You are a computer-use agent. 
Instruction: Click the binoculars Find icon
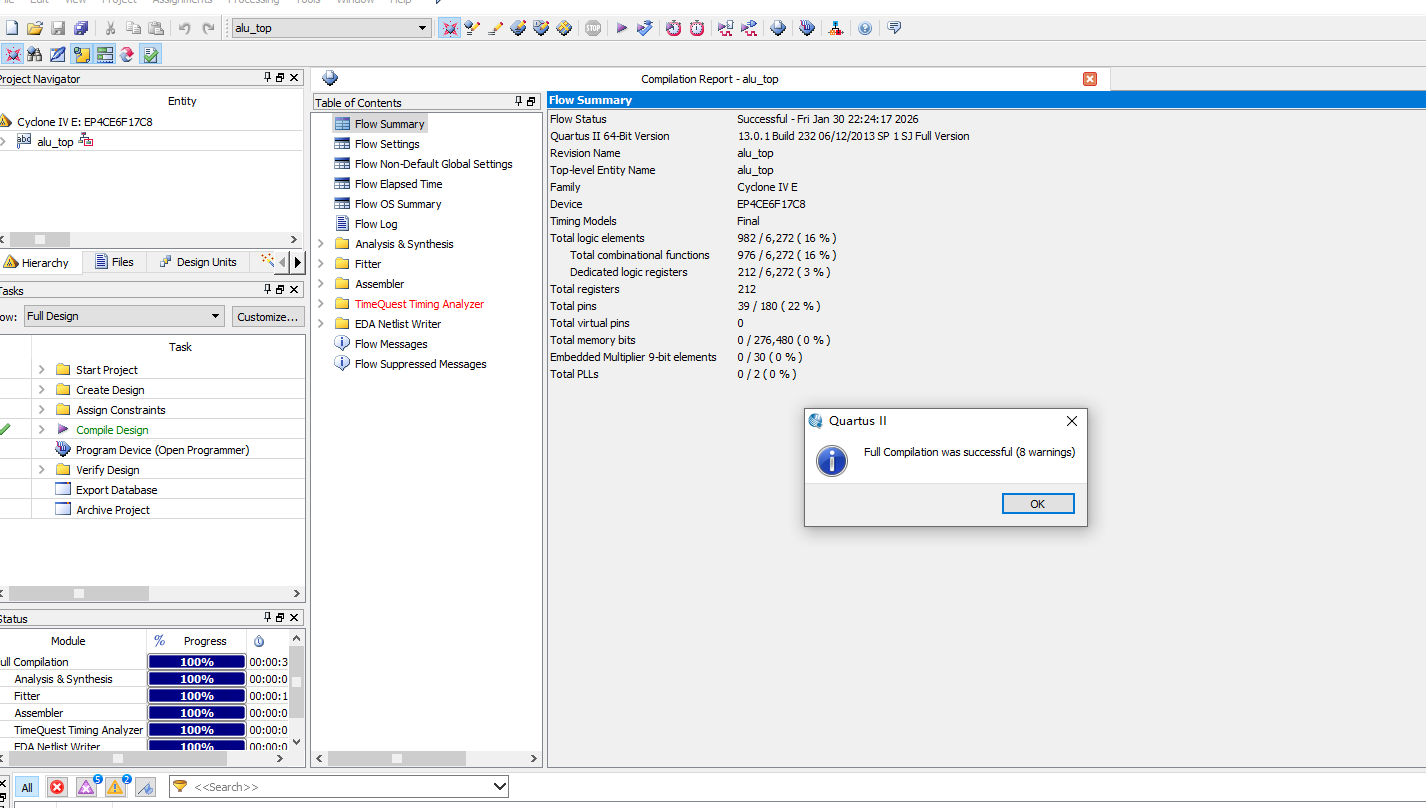click(x=35, y=54)
